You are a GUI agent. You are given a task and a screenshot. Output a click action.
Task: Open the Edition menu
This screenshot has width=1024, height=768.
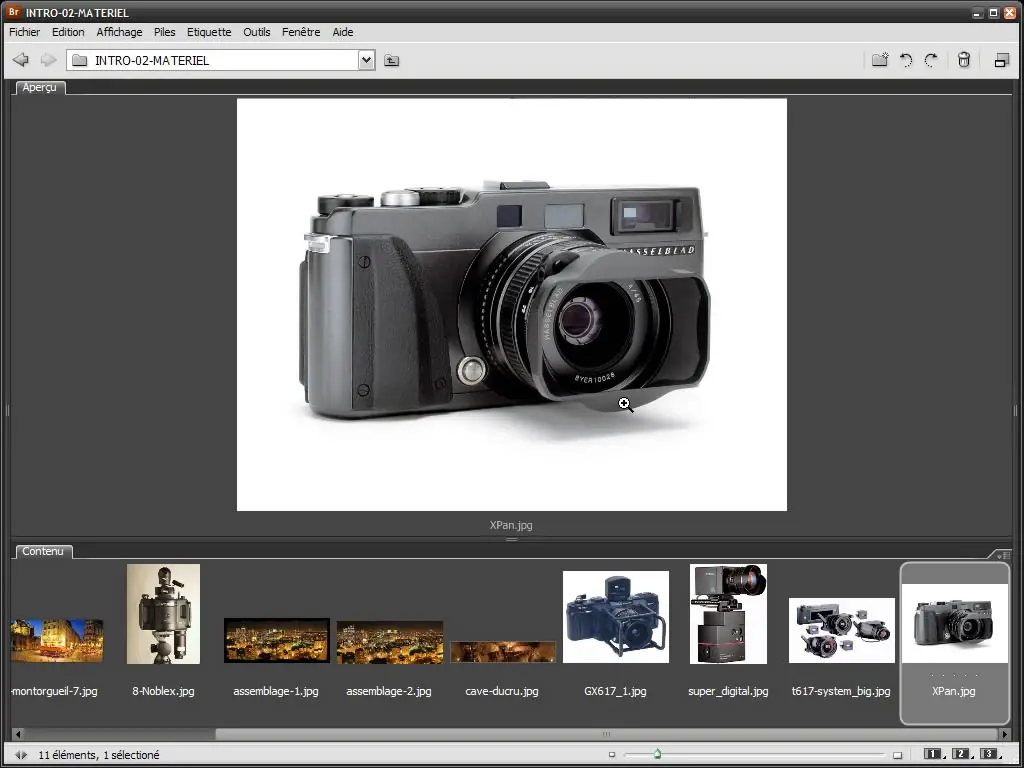coord(68,32)
